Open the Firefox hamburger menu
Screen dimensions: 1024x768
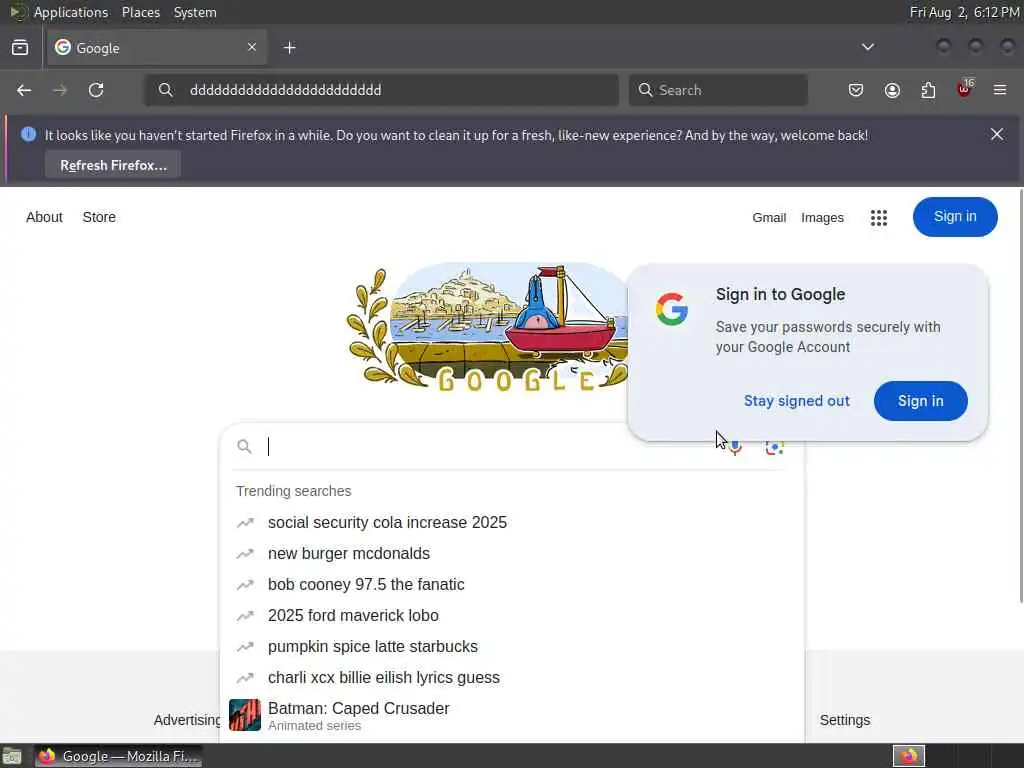[1000, 90]
